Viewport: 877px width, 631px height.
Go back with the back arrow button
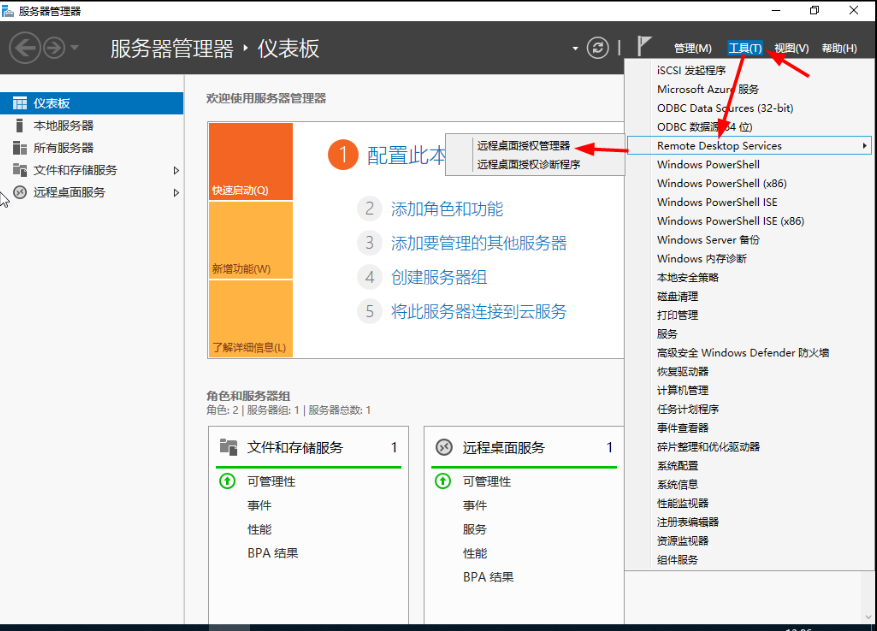(25, 48)
